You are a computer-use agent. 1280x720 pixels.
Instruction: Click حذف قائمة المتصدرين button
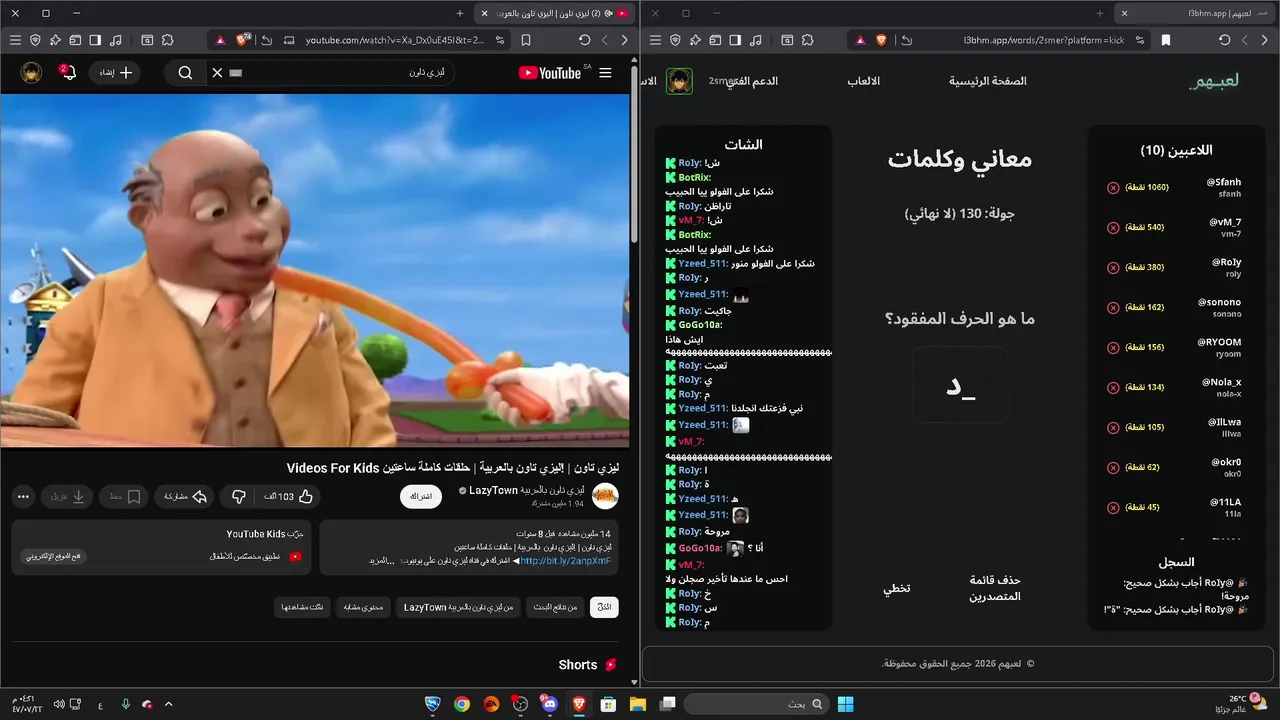(x=995, y=588)
